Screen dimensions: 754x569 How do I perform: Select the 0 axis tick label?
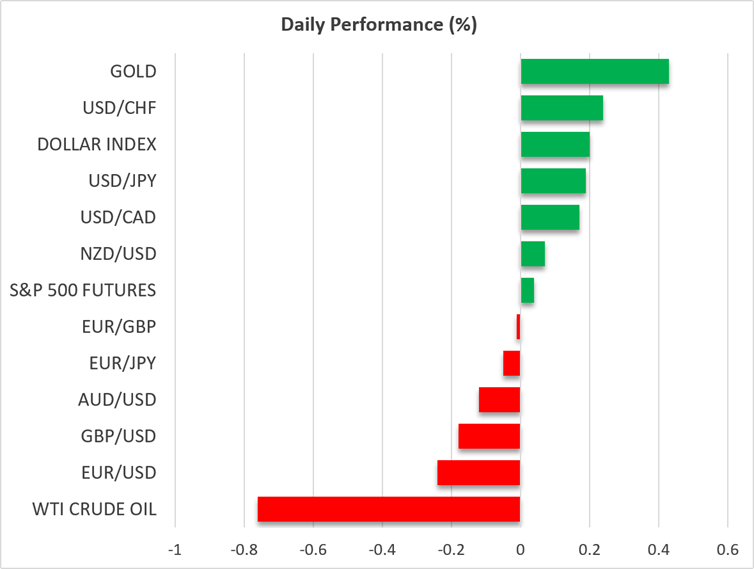tap(520, 550)
